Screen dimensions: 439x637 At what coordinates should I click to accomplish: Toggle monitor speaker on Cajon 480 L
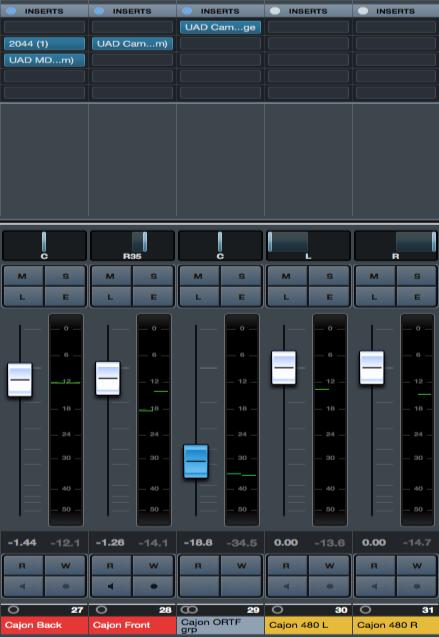[x=287, y=586]
